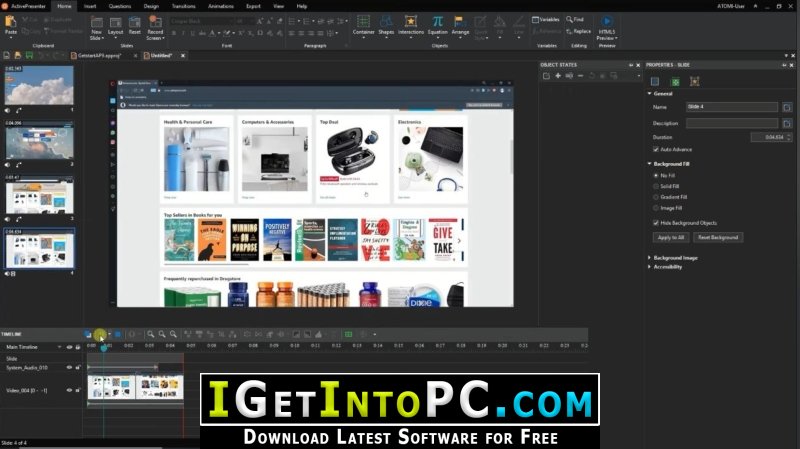This screenshot has width=800, height=449.
Task: Hide the System_Audio_010 track via eye icon
Action: click(x=69, y=367)
